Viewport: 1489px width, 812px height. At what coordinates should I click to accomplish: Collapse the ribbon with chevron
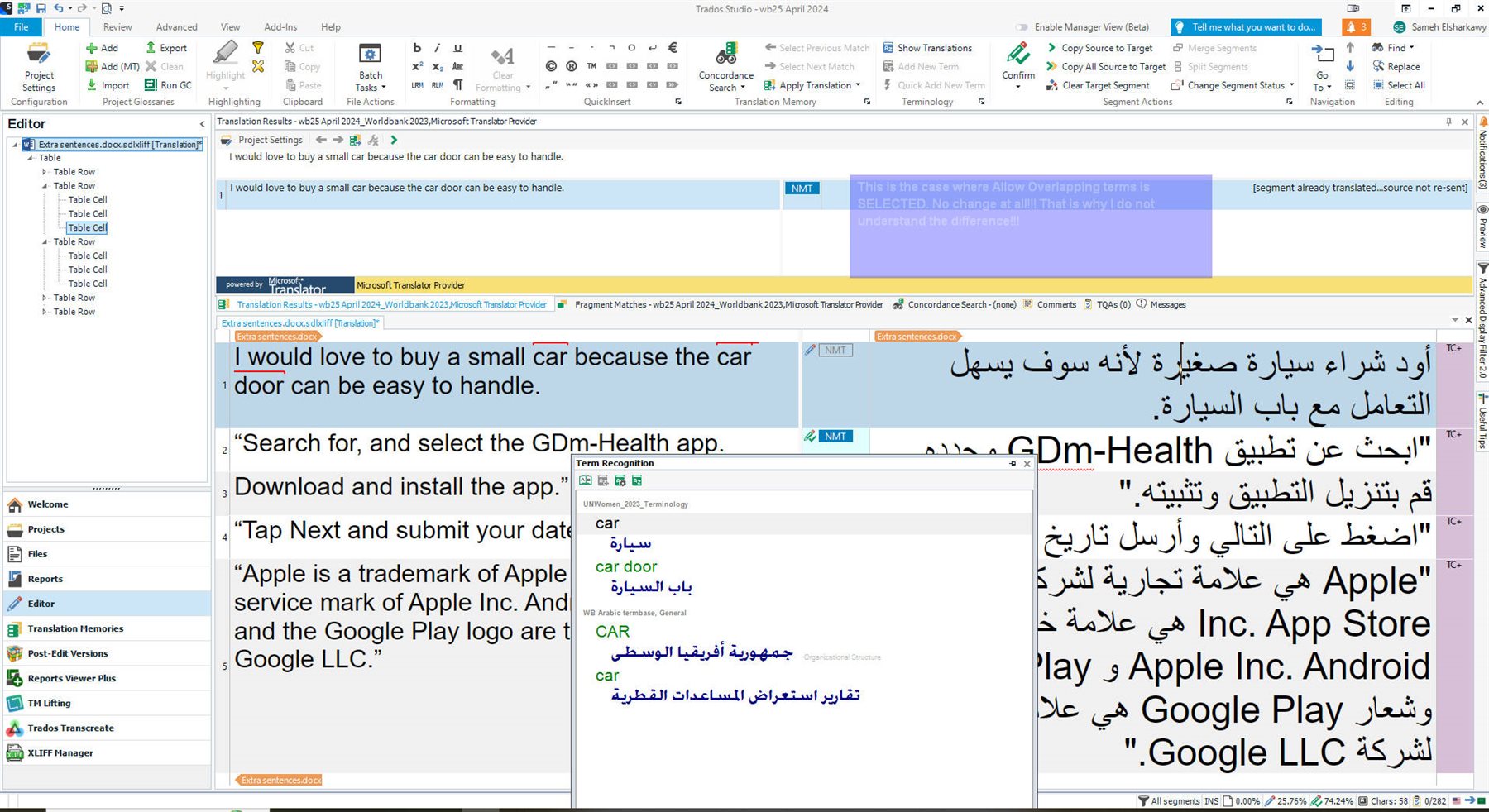click(x=1479, y=103)
